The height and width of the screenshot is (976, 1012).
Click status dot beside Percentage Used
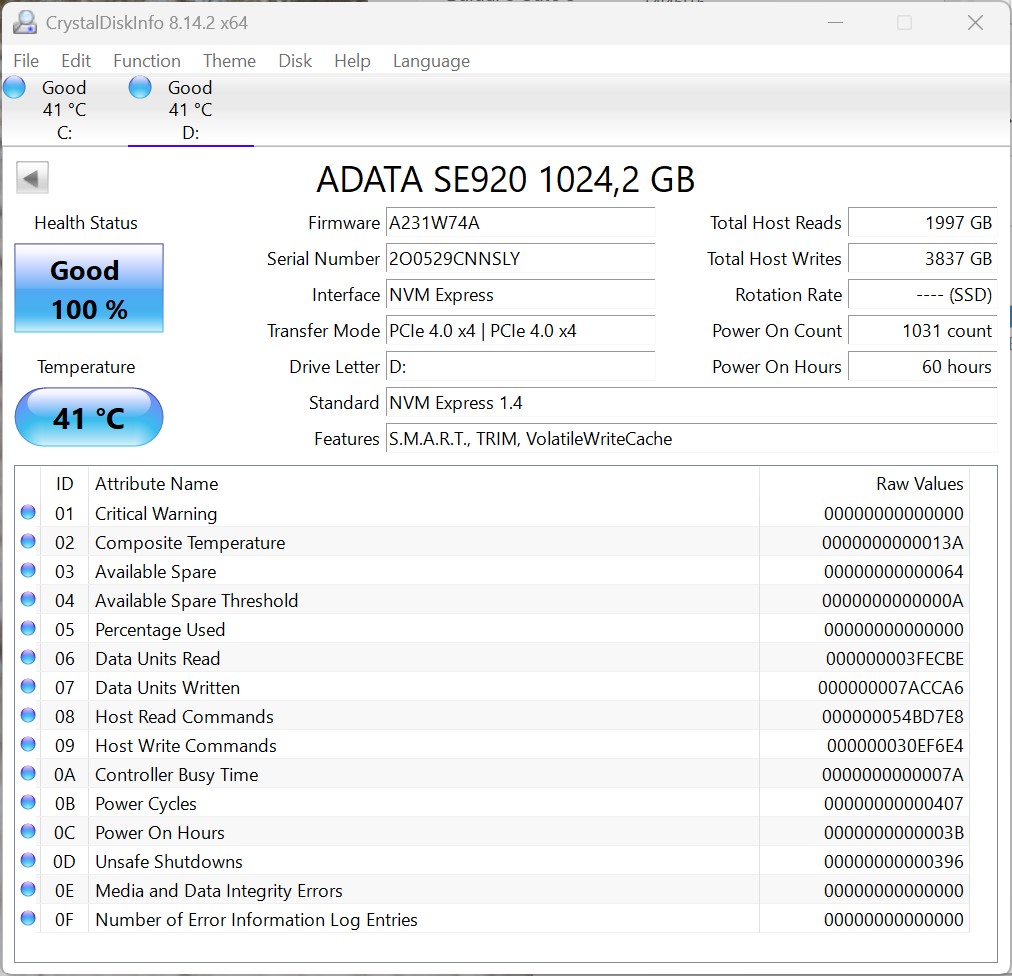pos(27,630)
